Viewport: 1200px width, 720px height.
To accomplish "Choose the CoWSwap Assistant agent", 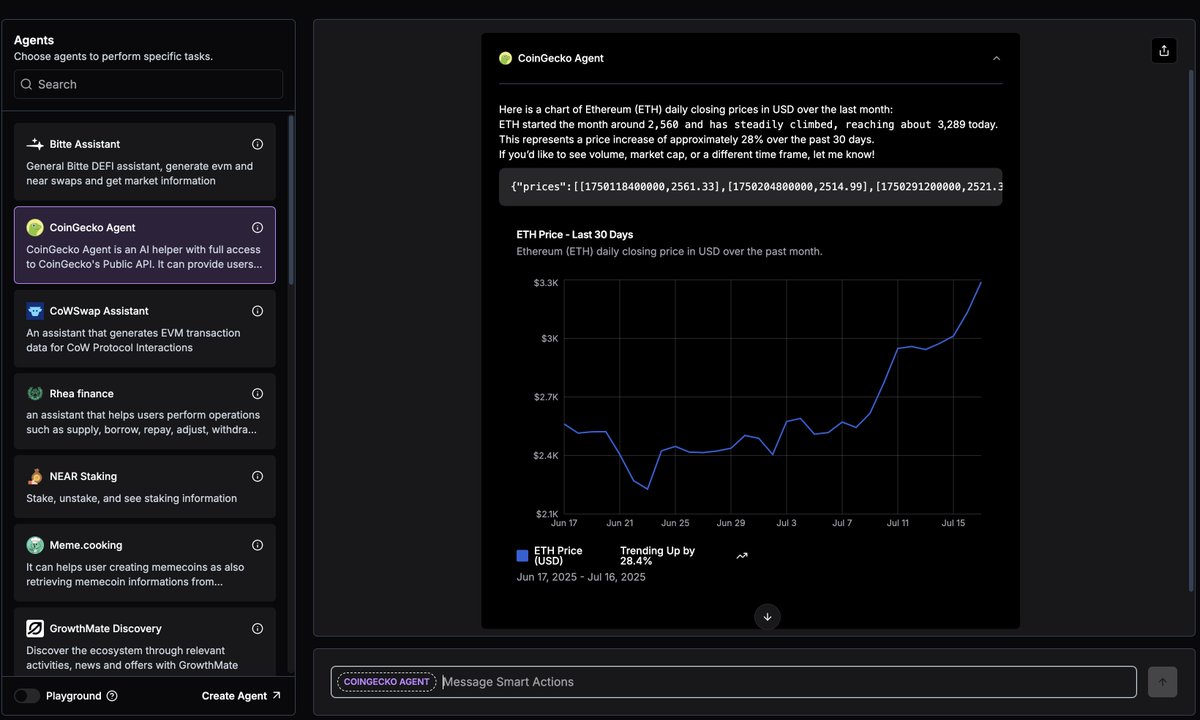I will pyautogui.click(x=144, y=328).
